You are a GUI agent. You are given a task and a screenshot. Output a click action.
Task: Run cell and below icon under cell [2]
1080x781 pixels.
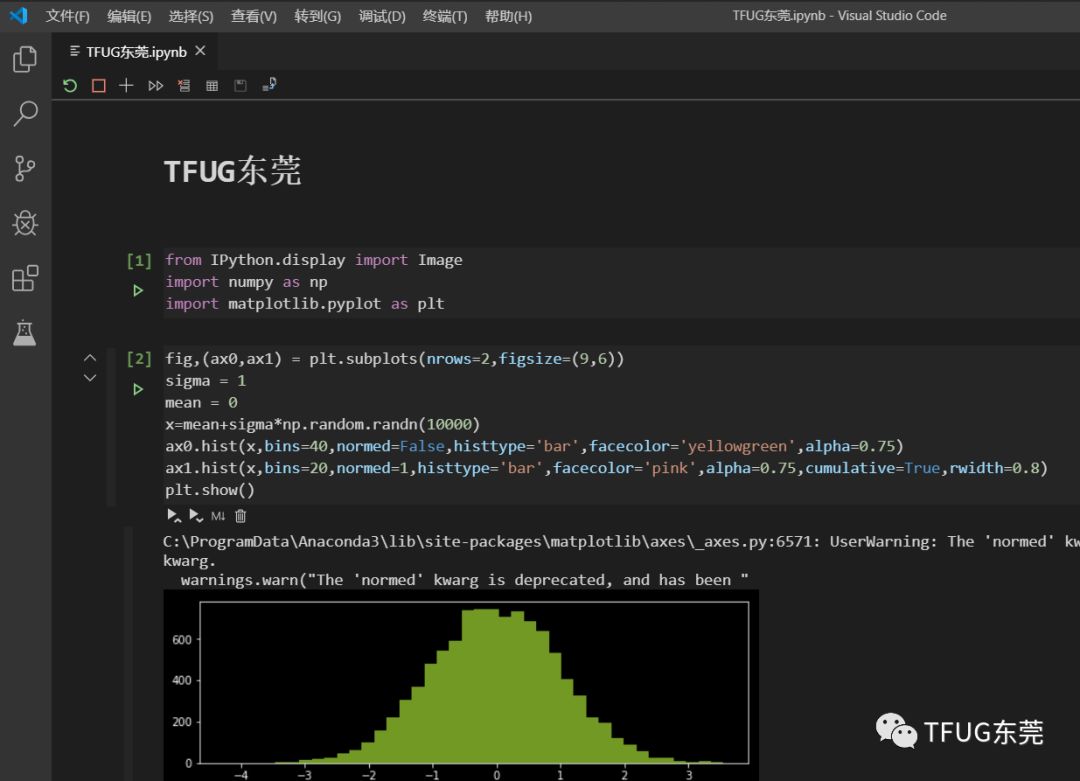click(196, 515)
